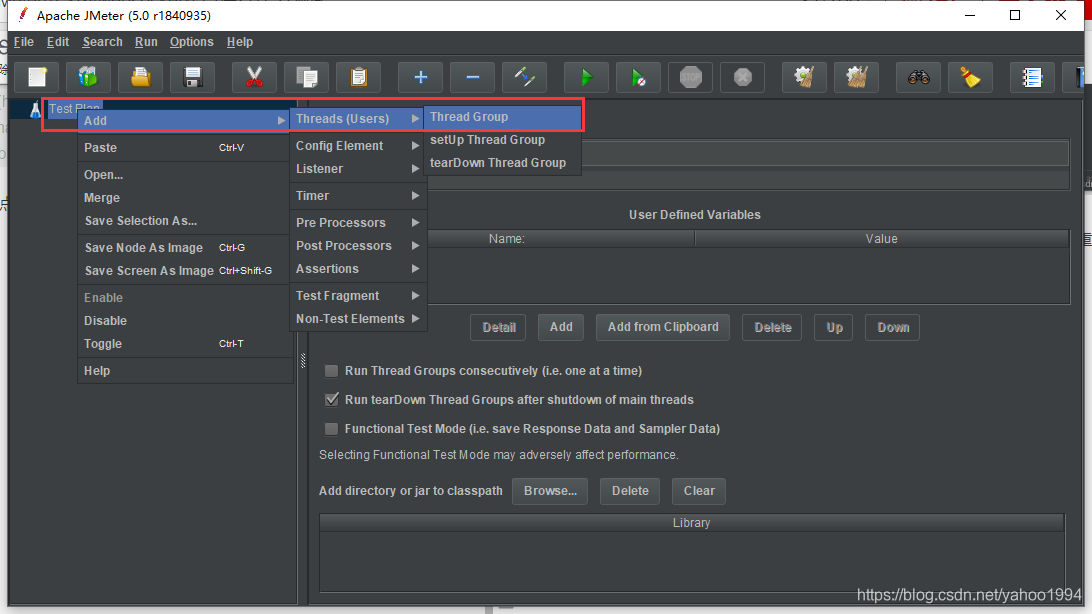This screenshot has width=1092, height=614.
Task: Click the Expand All plus icon
Action: (x=421, y=77)
